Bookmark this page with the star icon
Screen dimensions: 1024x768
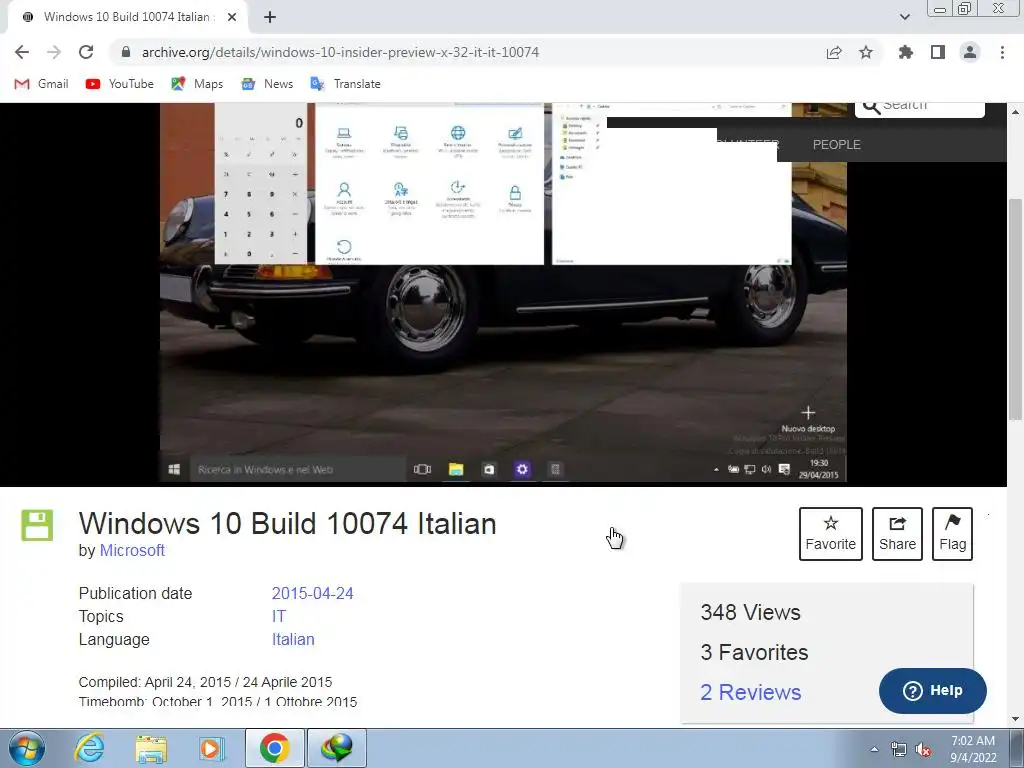(866, 52)
